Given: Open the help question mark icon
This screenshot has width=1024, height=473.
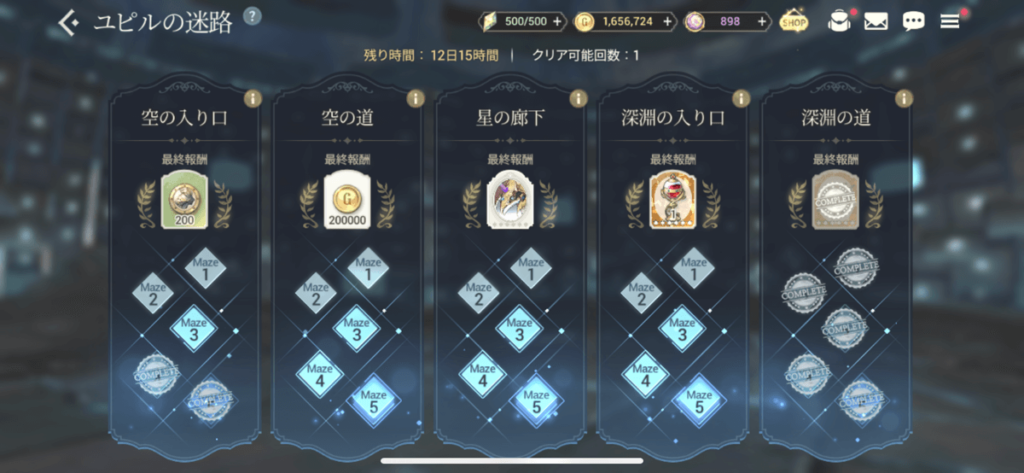Looking at the screenshot, I should 253,16.
